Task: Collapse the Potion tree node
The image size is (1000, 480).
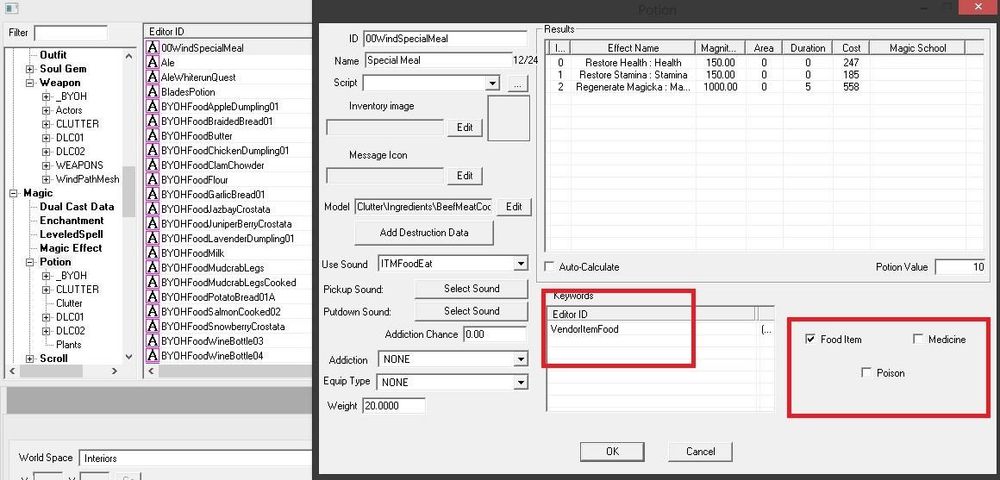Action: (30, 262)
